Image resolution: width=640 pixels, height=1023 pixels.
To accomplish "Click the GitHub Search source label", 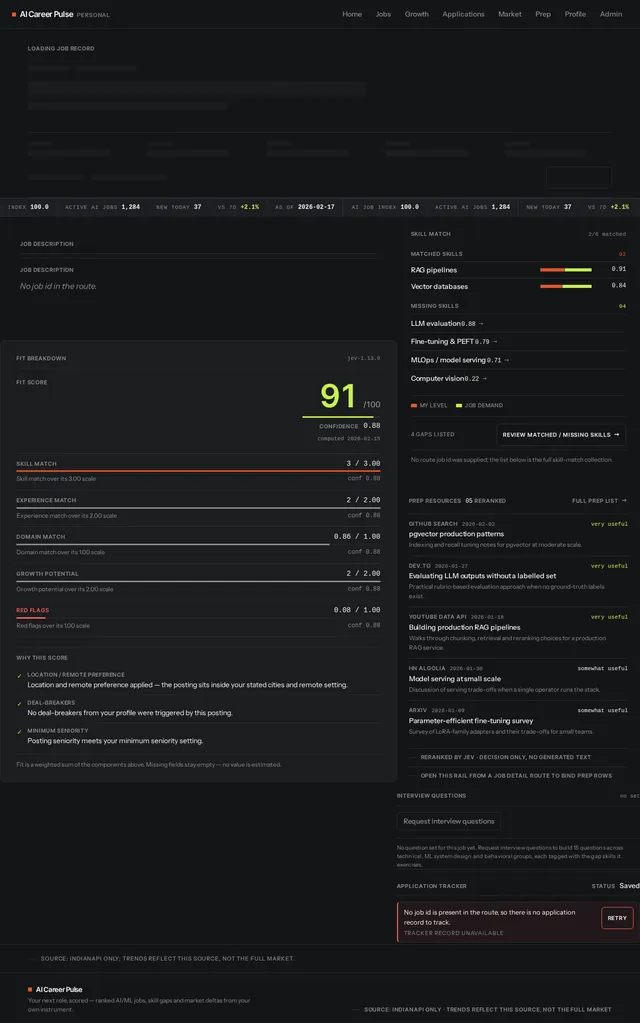I will tap(433, 524).
